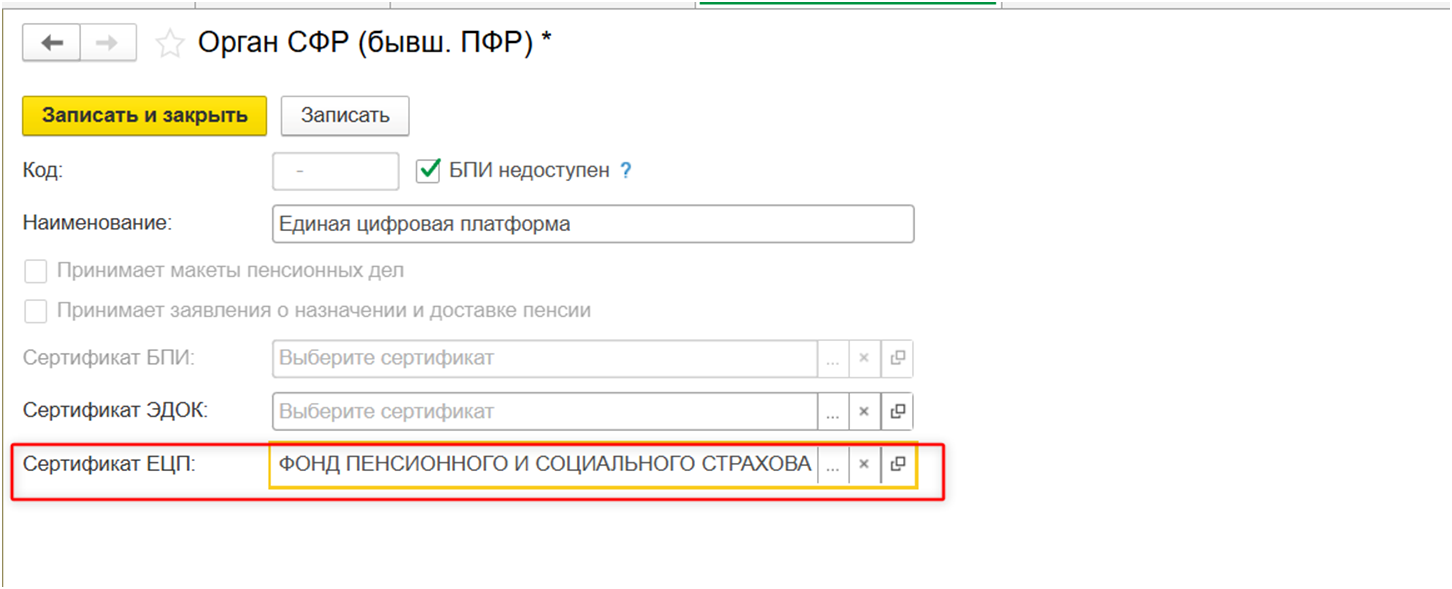Open the selected Сертификат ЕЦП record icon
1452x589 pixels.
[897, 464]
